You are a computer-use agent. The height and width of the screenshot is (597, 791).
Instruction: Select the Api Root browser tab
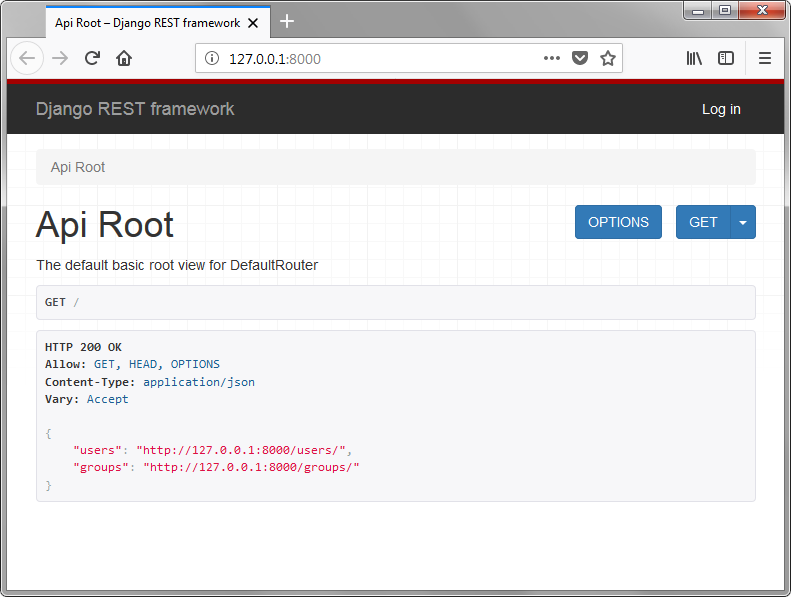tap(147, 22)
